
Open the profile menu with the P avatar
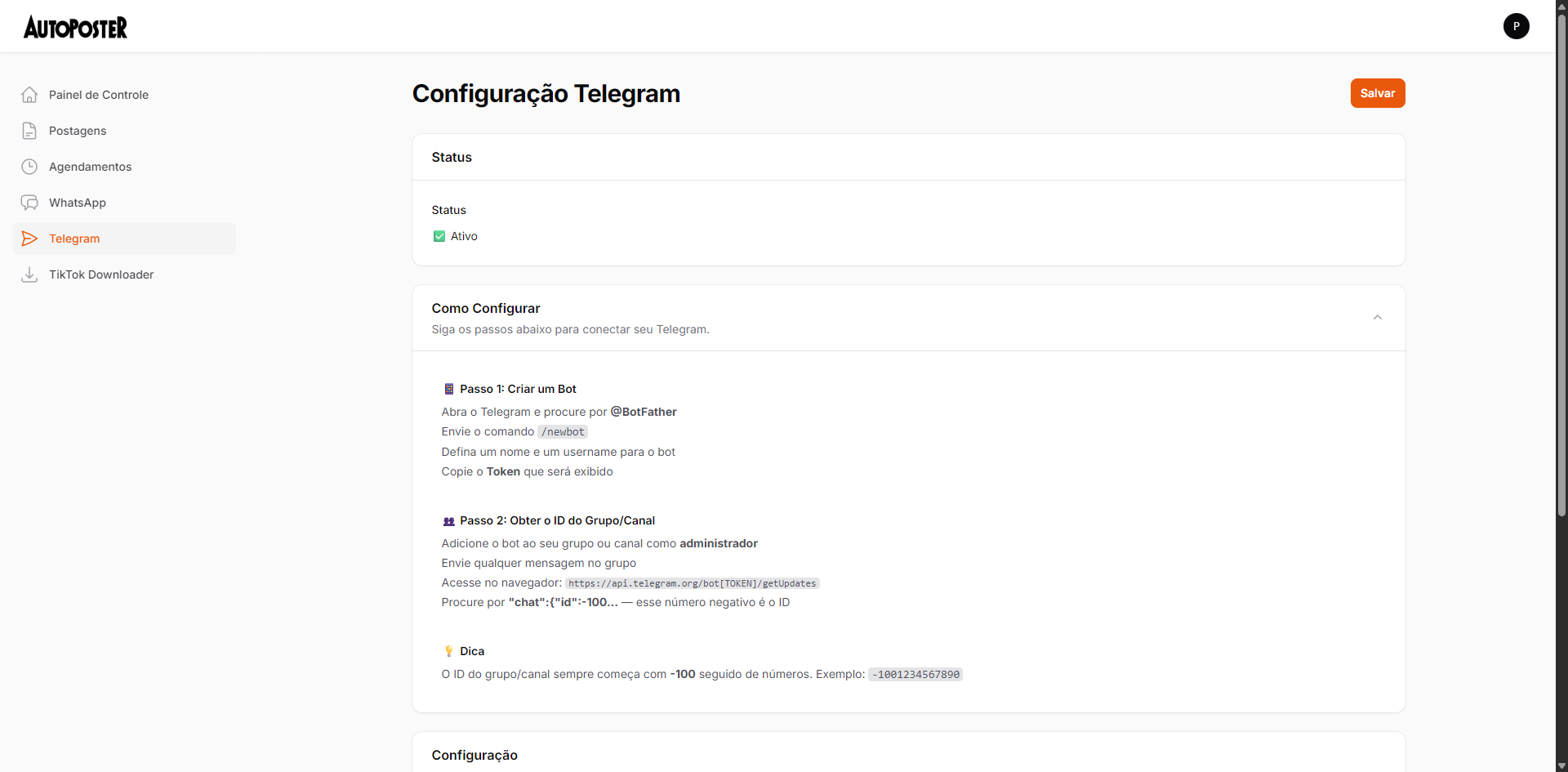(1517, 26)
